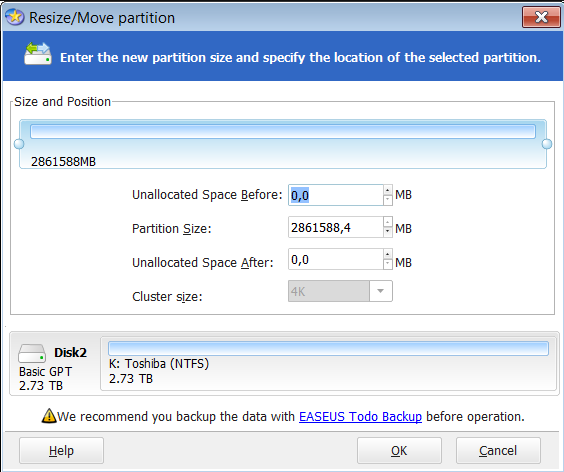This screenshot has width=564, height=472.
Task: Click the resize partition drive icon in banner
Action: point(38,54)
